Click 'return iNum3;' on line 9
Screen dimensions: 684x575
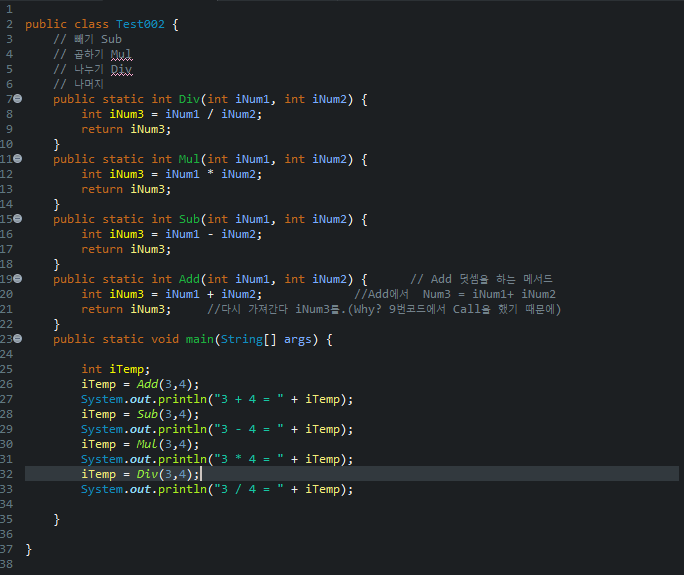[x=126, y=129]
